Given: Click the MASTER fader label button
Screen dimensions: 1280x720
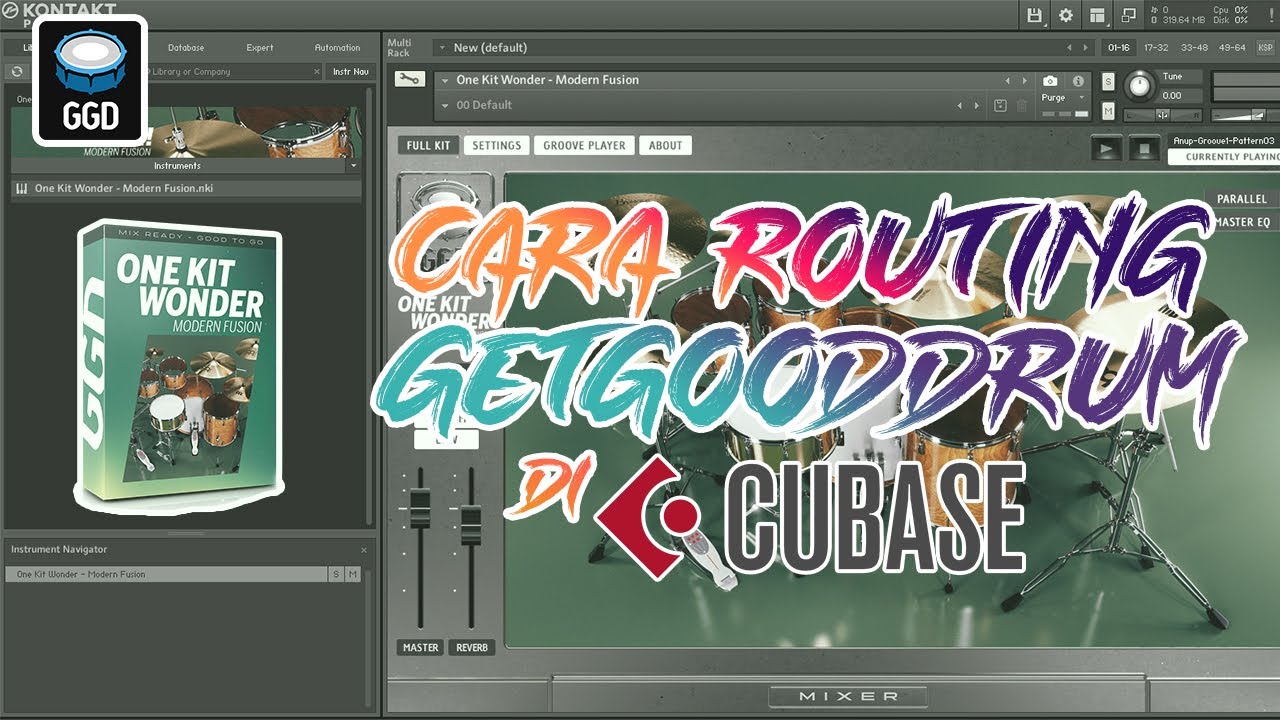Looking at the screenshot, I should pos(420,647).
